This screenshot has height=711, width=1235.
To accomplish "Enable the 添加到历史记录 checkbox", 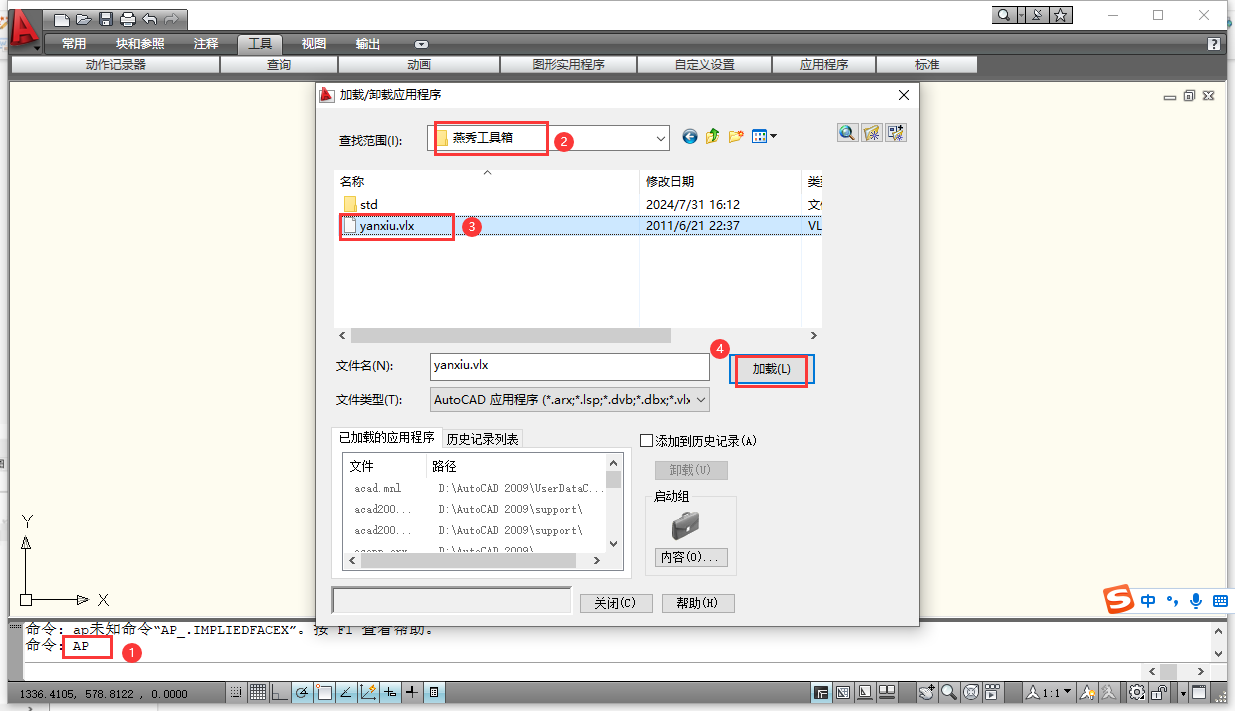I will coord(646,441).
